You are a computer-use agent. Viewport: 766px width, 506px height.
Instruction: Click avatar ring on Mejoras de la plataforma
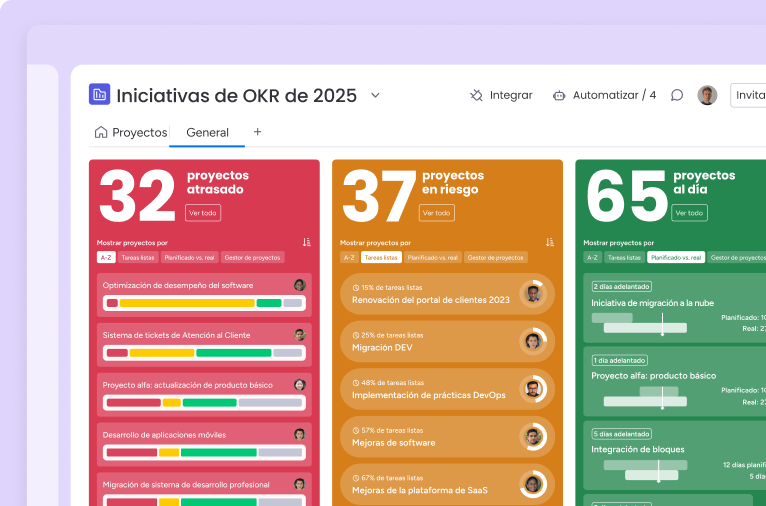pos(533,484)
